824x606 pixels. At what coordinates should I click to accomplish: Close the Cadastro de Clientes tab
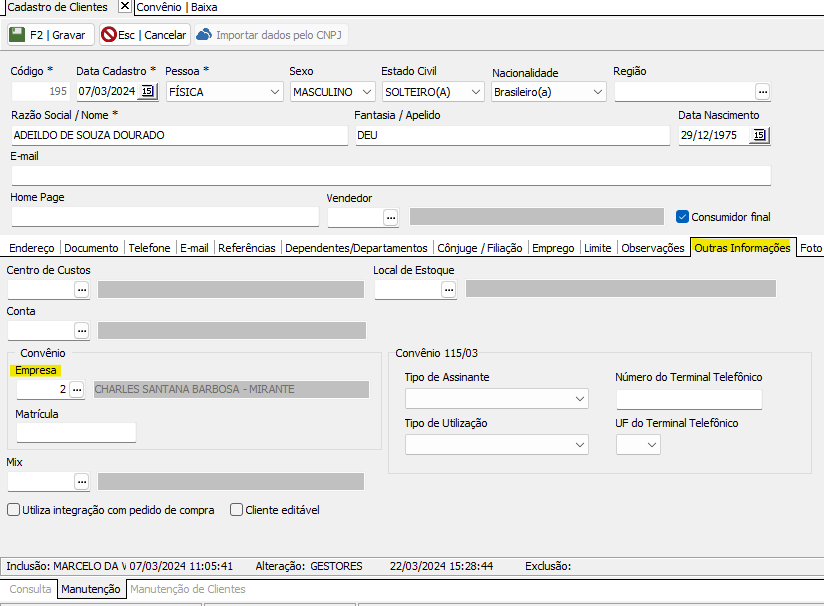124,6
